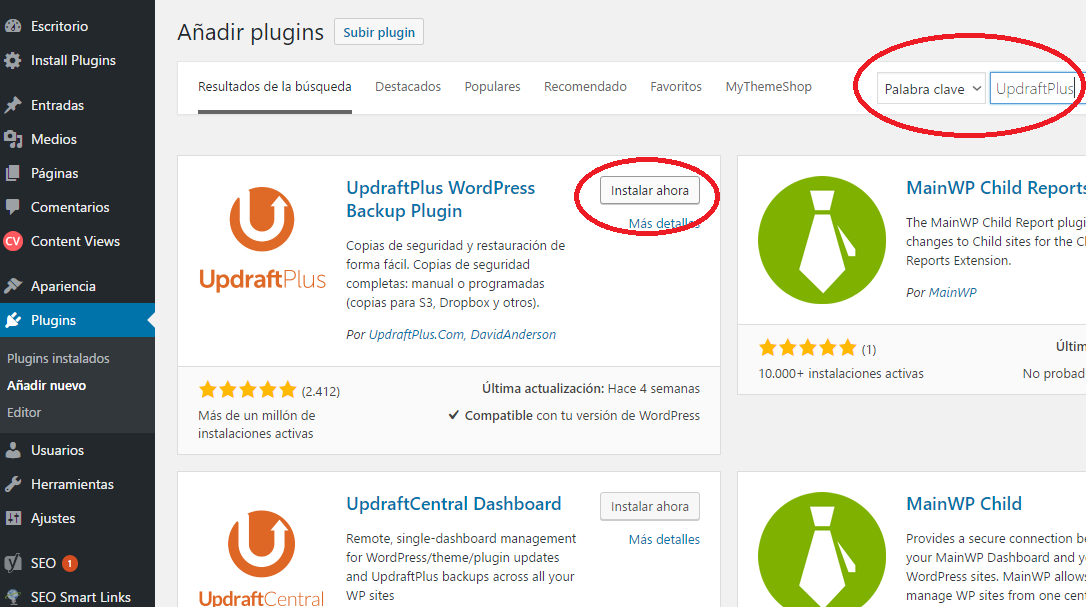This screenshot has height=607, width=1086.
Task: Click MainWP Child Reports star rating
Action: coord(808,348)
